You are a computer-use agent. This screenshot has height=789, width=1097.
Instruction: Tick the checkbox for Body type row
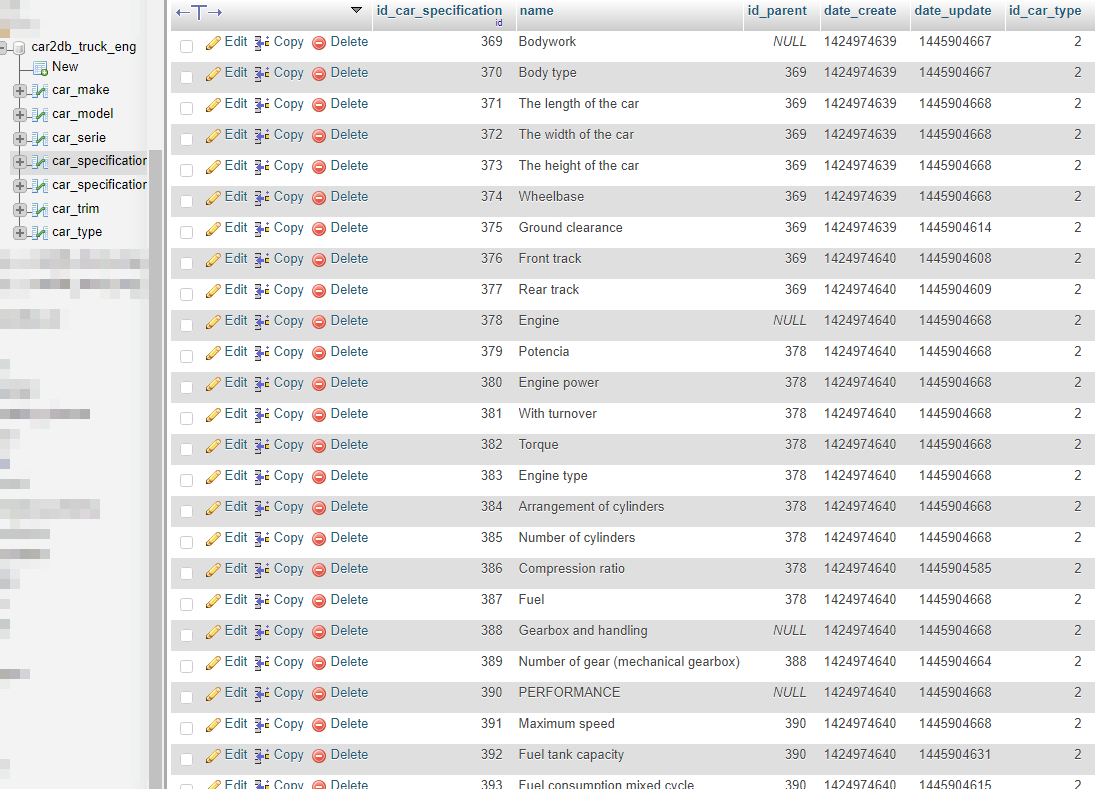tap(186, 77)
